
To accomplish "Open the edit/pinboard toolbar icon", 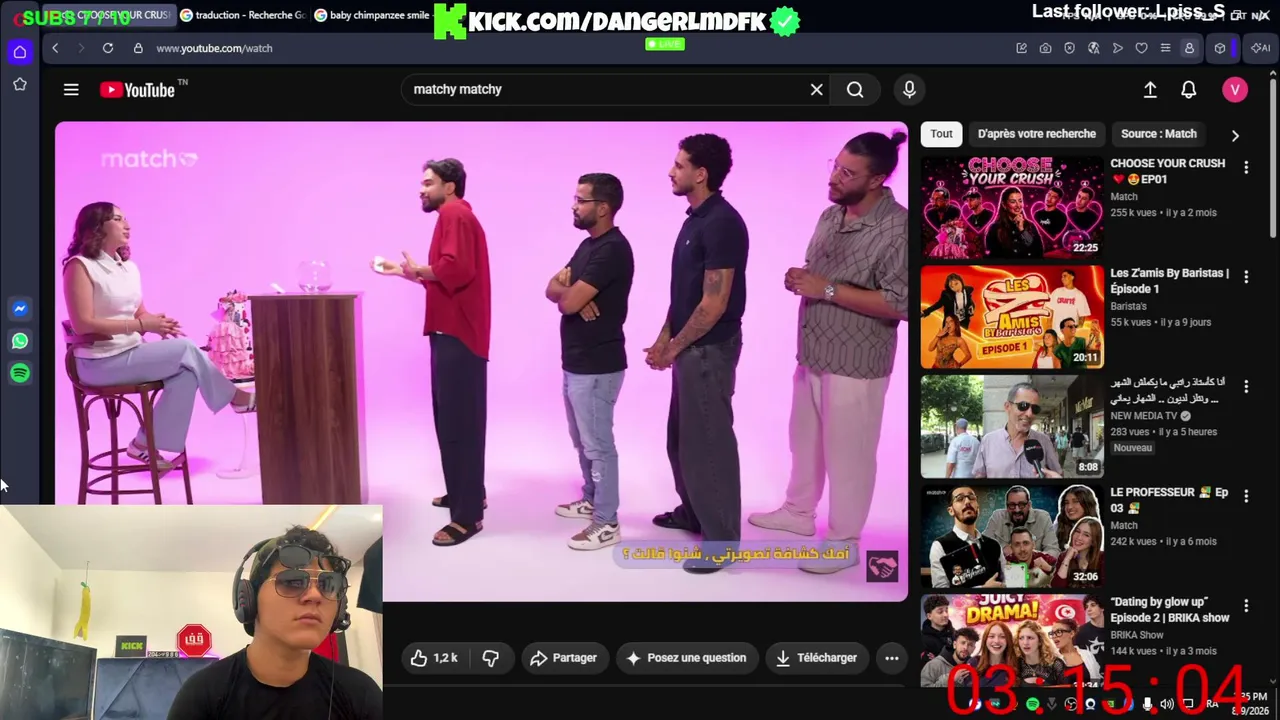I will click(x=1021, y=48).
